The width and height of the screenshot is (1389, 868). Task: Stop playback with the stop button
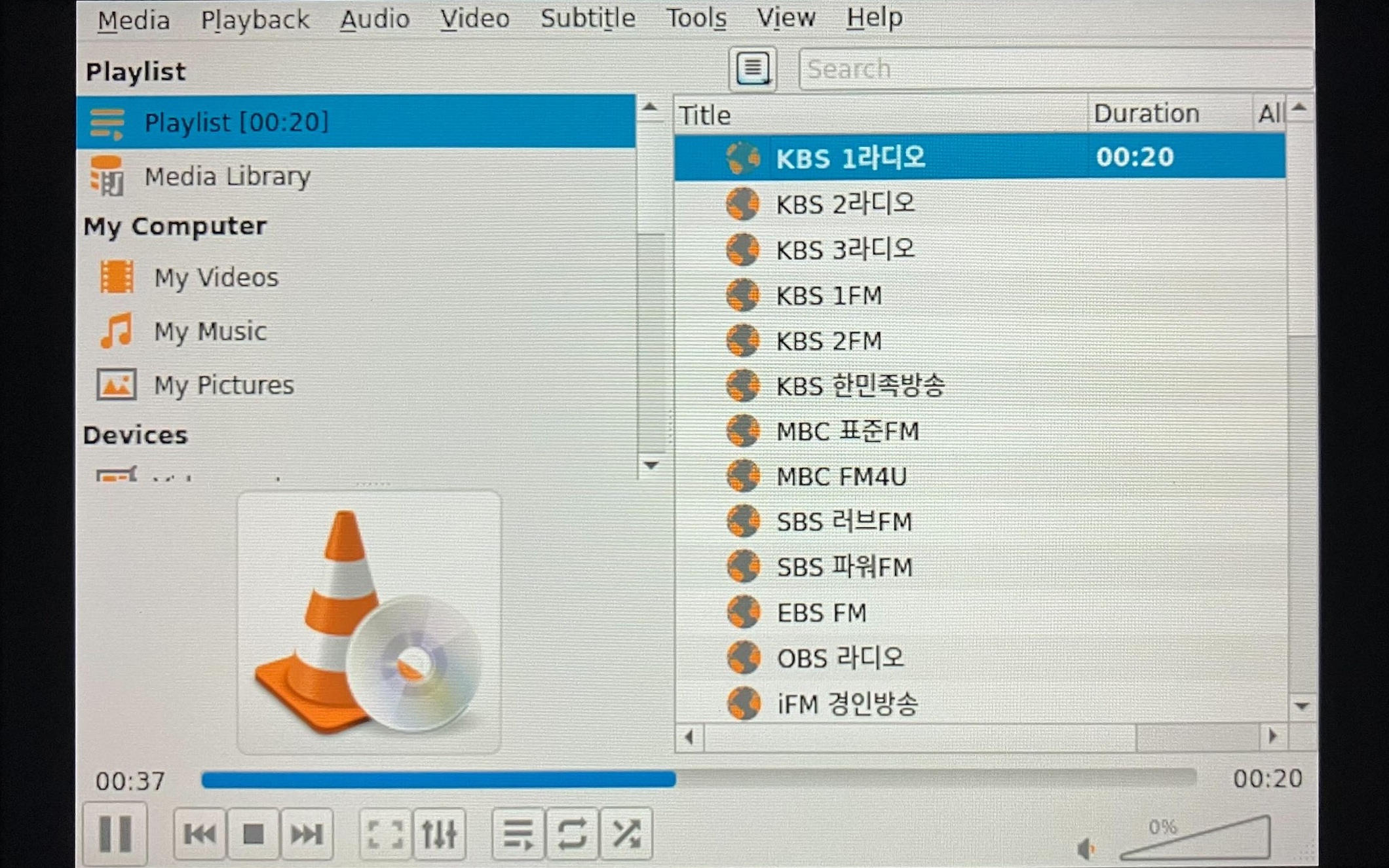(254, 834)
